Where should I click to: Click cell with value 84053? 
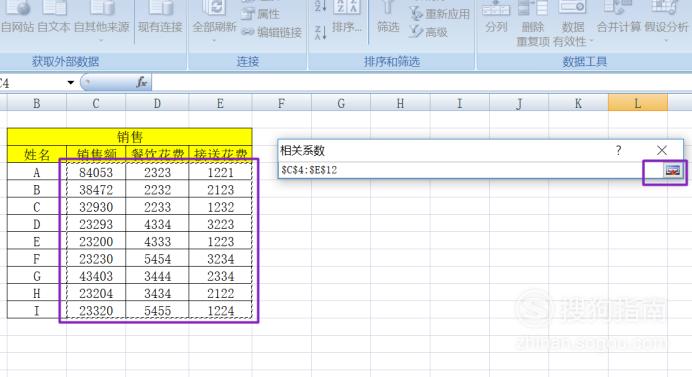tap(96, 172)
